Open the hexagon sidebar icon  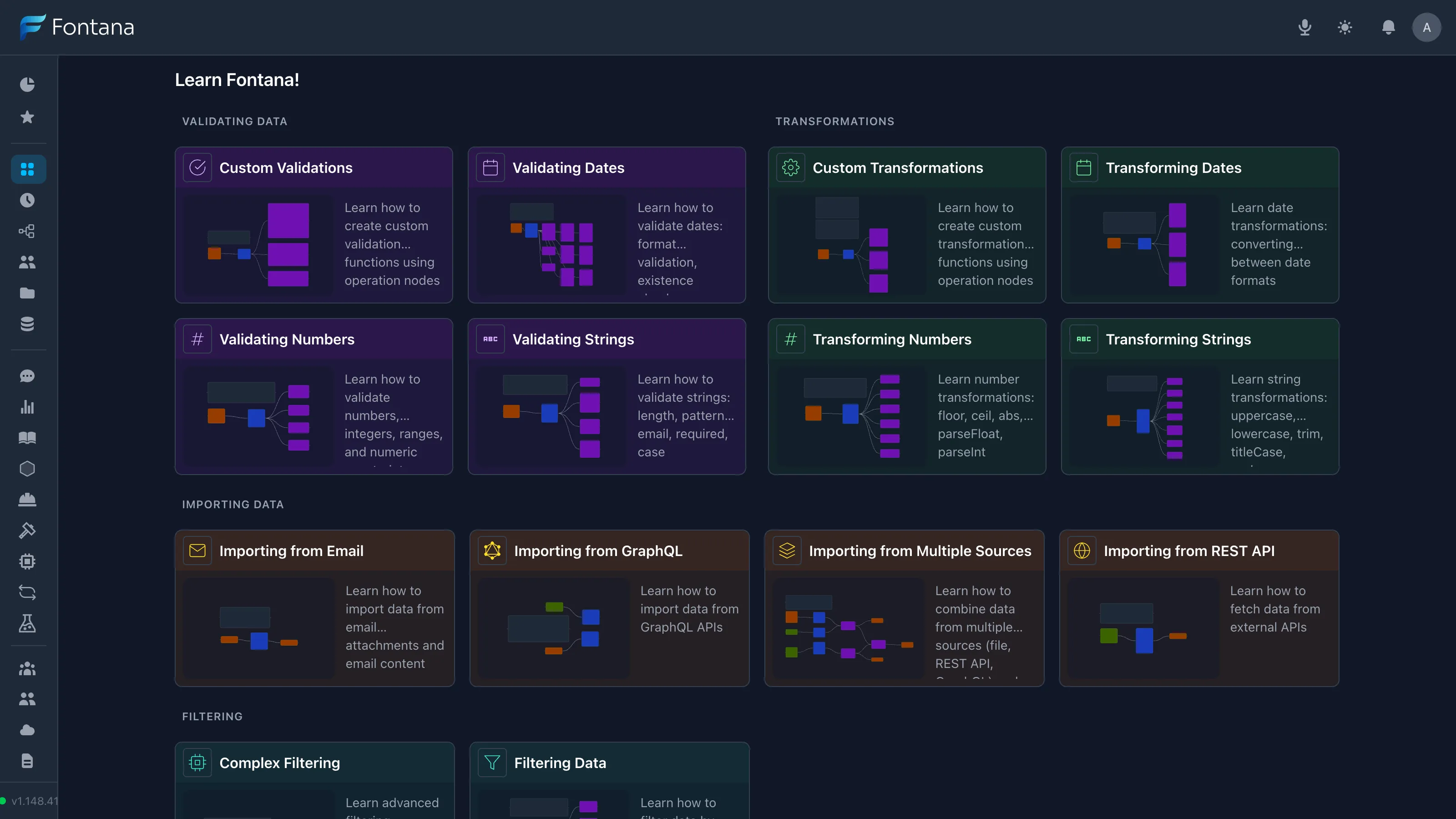[x=27, y=469]
